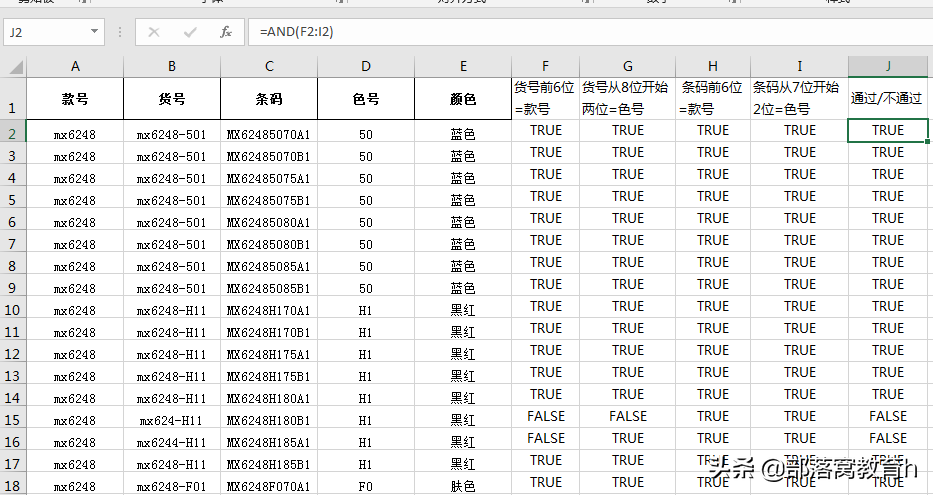
Task: Click the Enter checkmark formula bar icon
Action: 190,32
